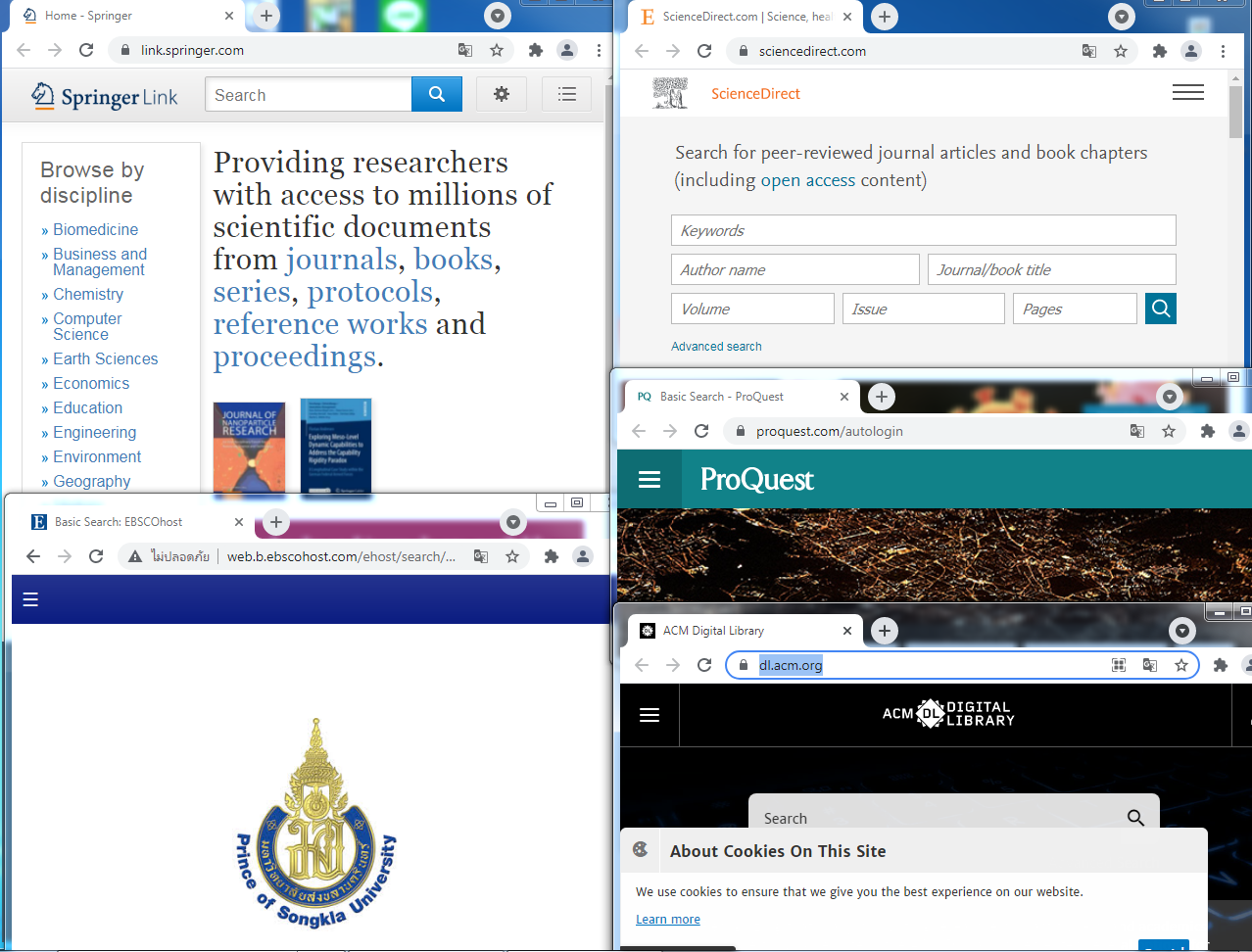This screenshot has height=952, width=1252.
Task: Click QR code icon in ACM address bar
Action: (x=1119, y=665)
